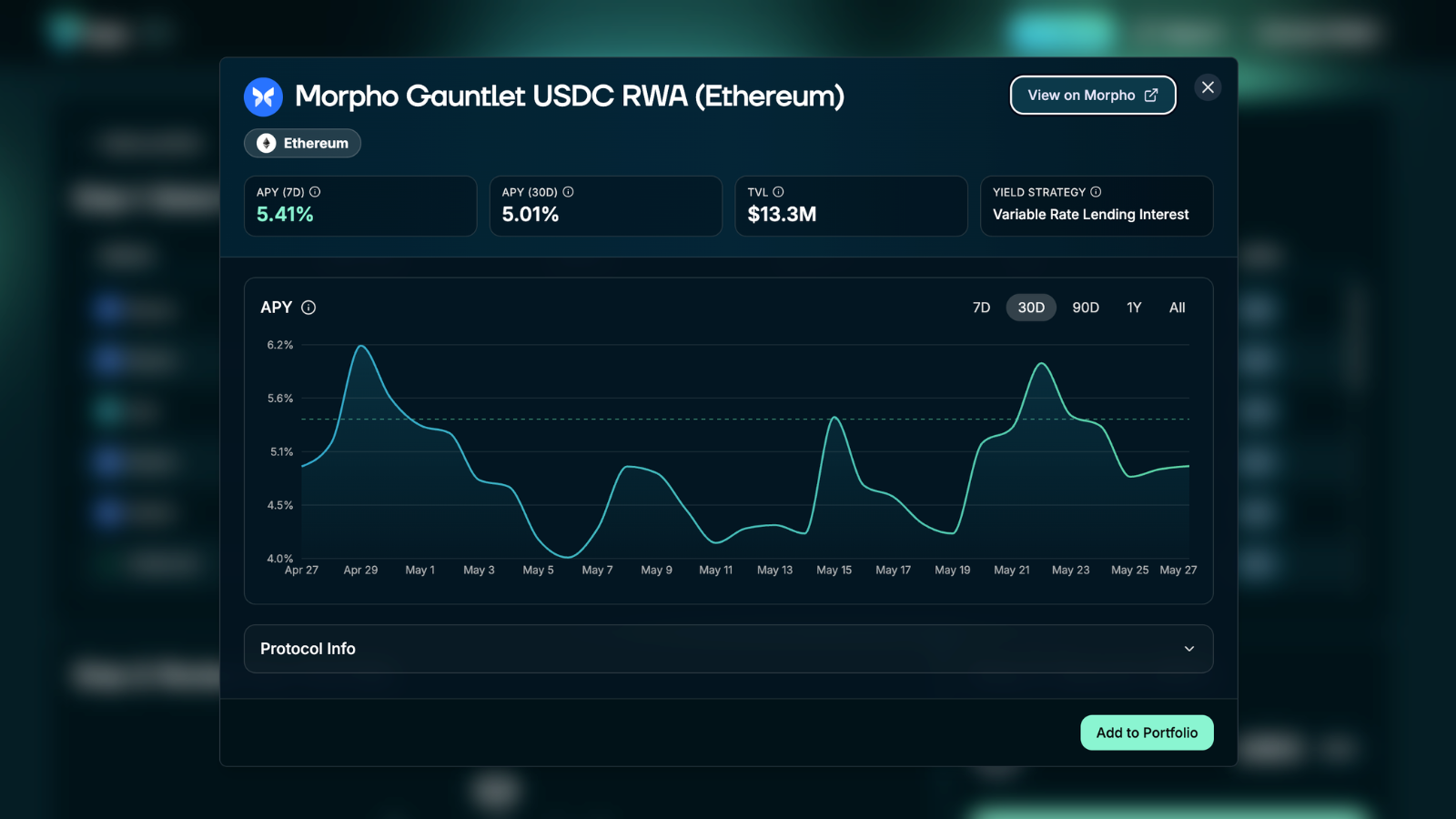Select the 30D chart range
The image size is (1456, 819).
pos(1031,308)
